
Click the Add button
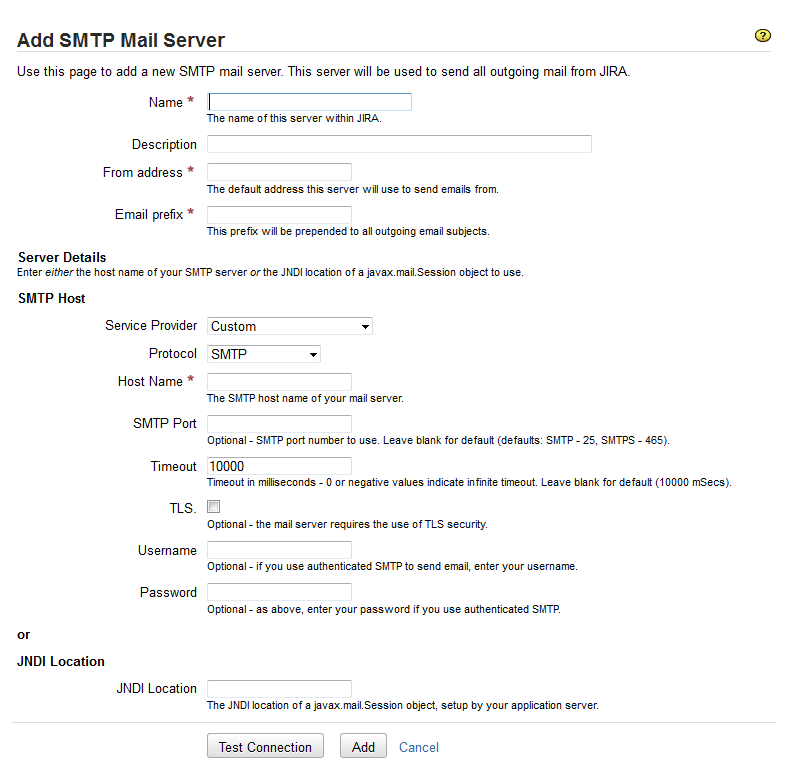click(363, 747)
